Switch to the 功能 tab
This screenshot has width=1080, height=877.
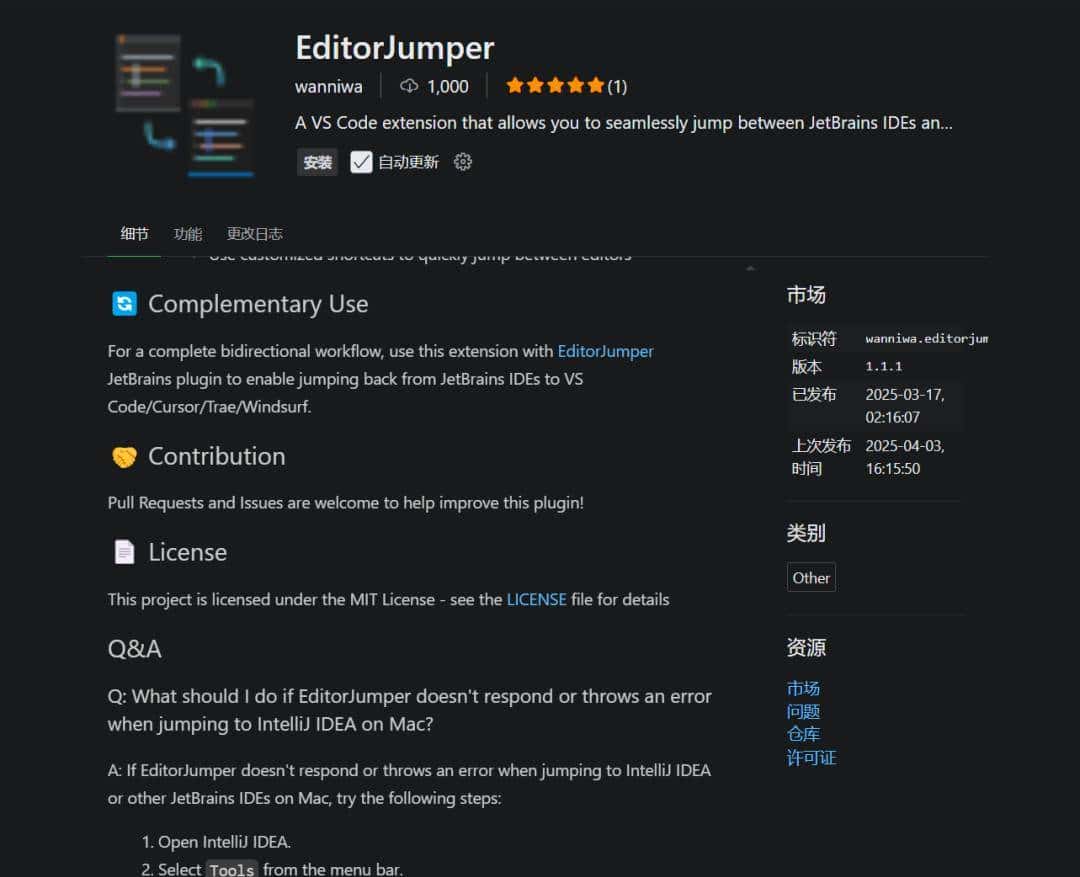(188, 233)
